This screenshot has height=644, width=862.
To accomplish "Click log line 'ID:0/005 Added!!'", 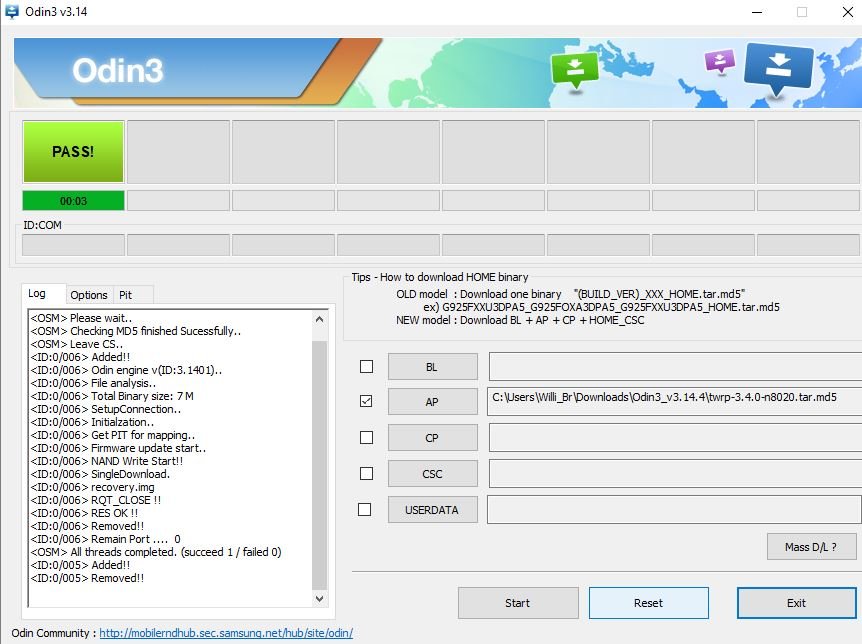I will click(81, 565).
